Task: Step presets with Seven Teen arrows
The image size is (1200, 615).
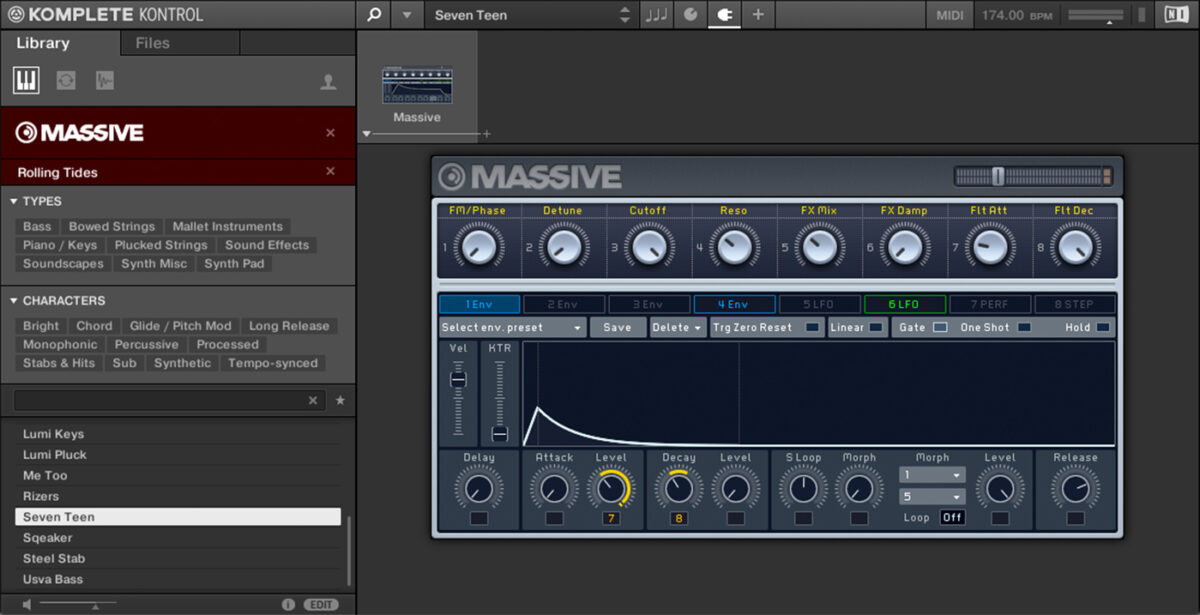Action: (625, 15)
